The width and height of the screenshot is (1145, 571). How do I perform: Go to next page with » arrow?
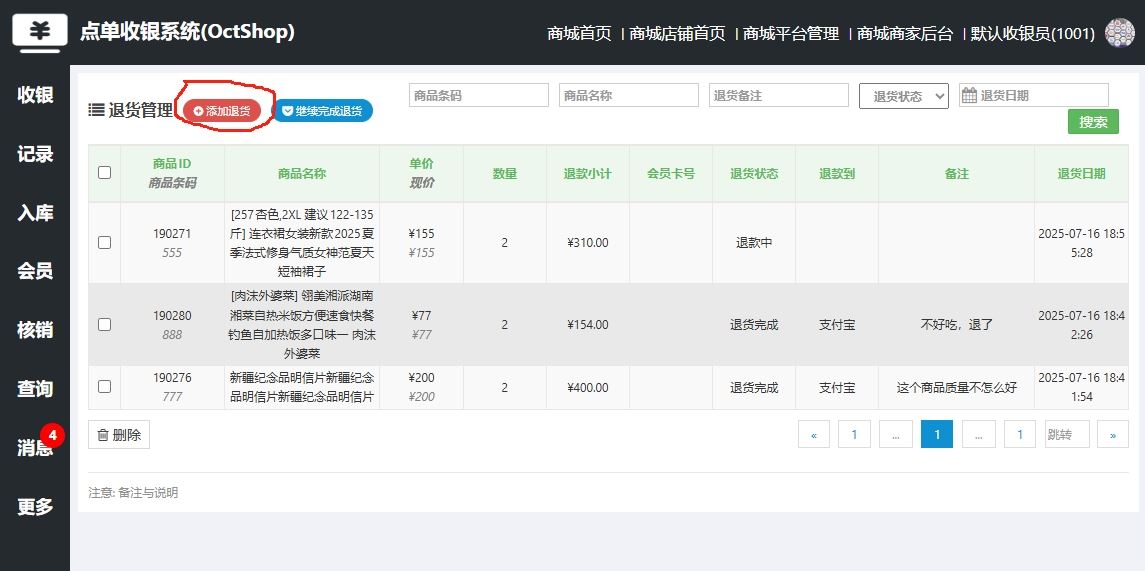[x=1113, y=434]
